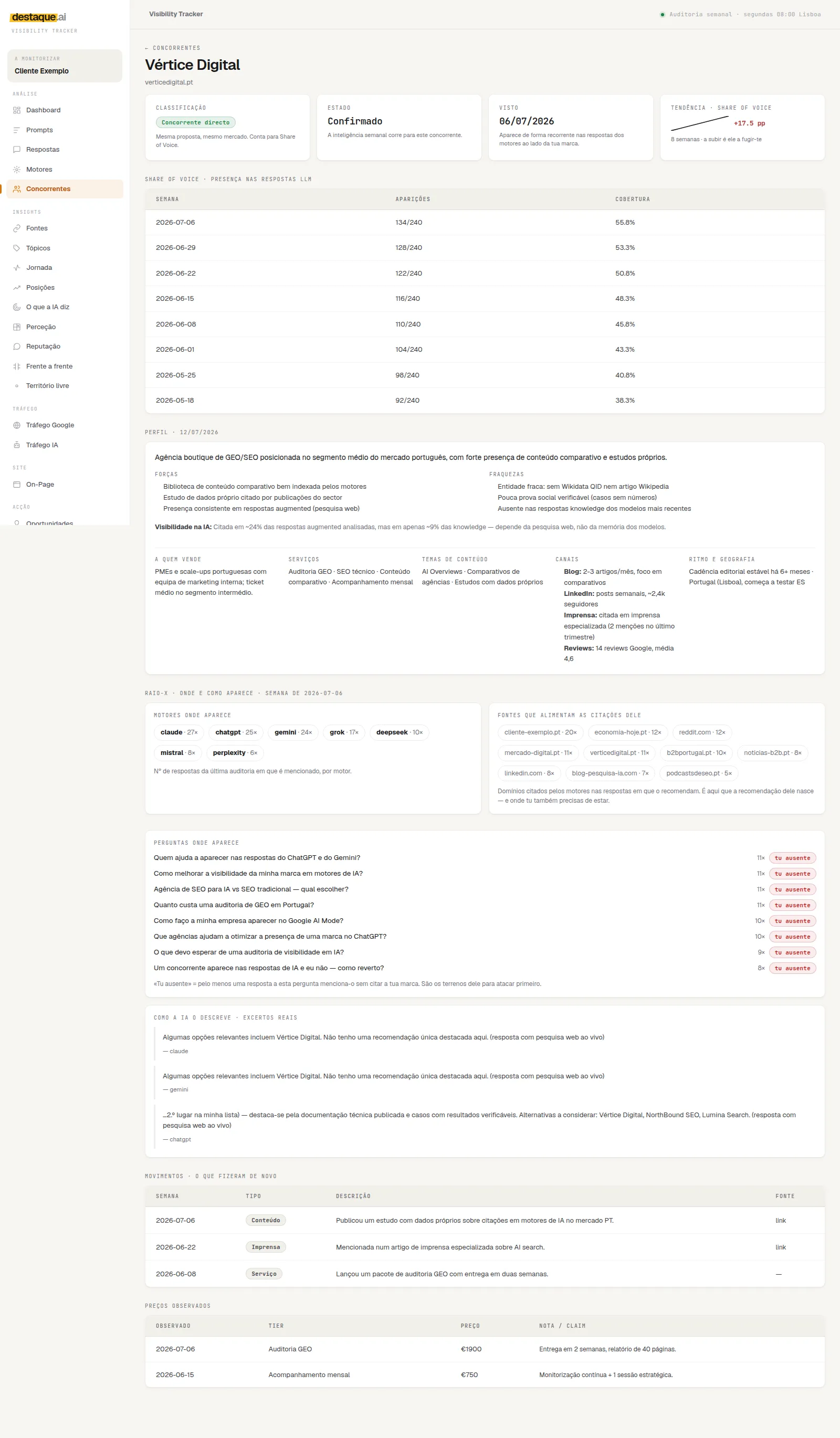Click the Concorrentes people icon

click(17, 189)
